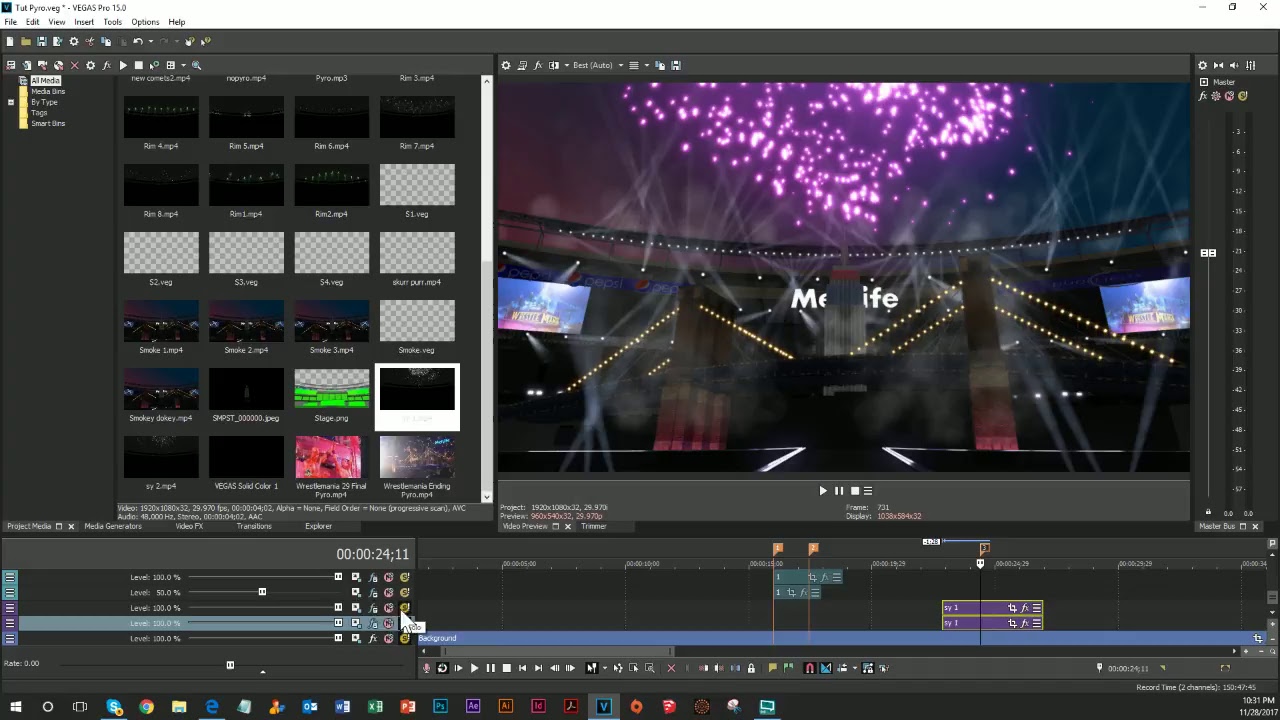1280x720 pixels.
Task: Close the Project Media tab
Action: (x=71, y=526)
